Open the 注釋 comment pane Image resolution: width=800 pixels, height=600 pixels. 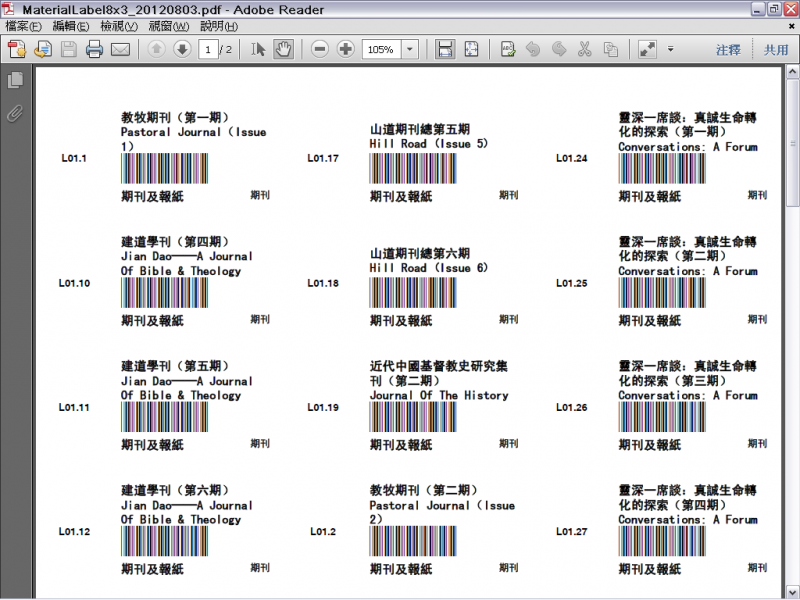728,50
